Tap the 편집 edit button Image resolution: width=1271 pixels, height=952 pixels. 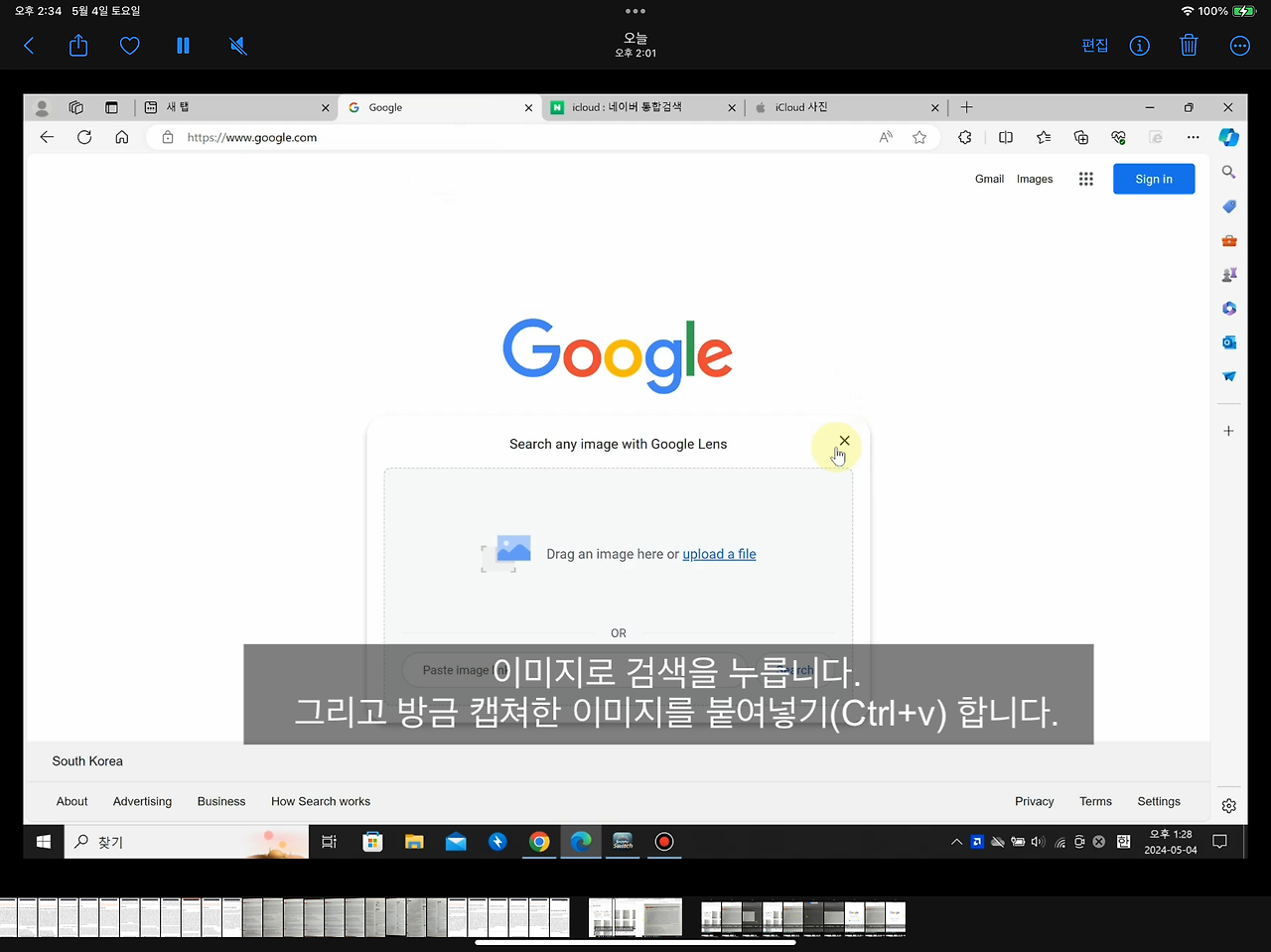tap(1095, 46)
